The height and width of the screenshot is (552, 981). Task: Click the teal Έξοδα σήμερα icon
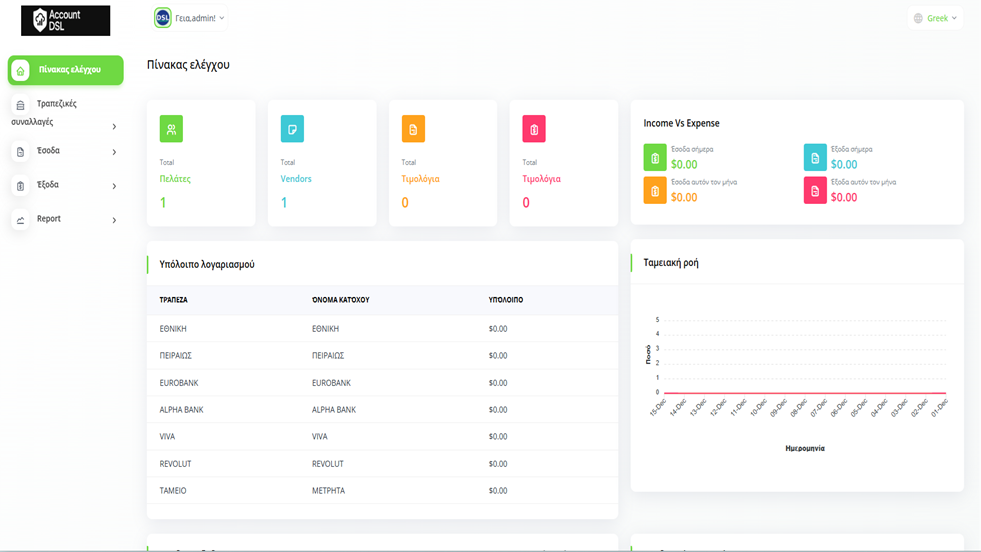[x=815, y=157]
